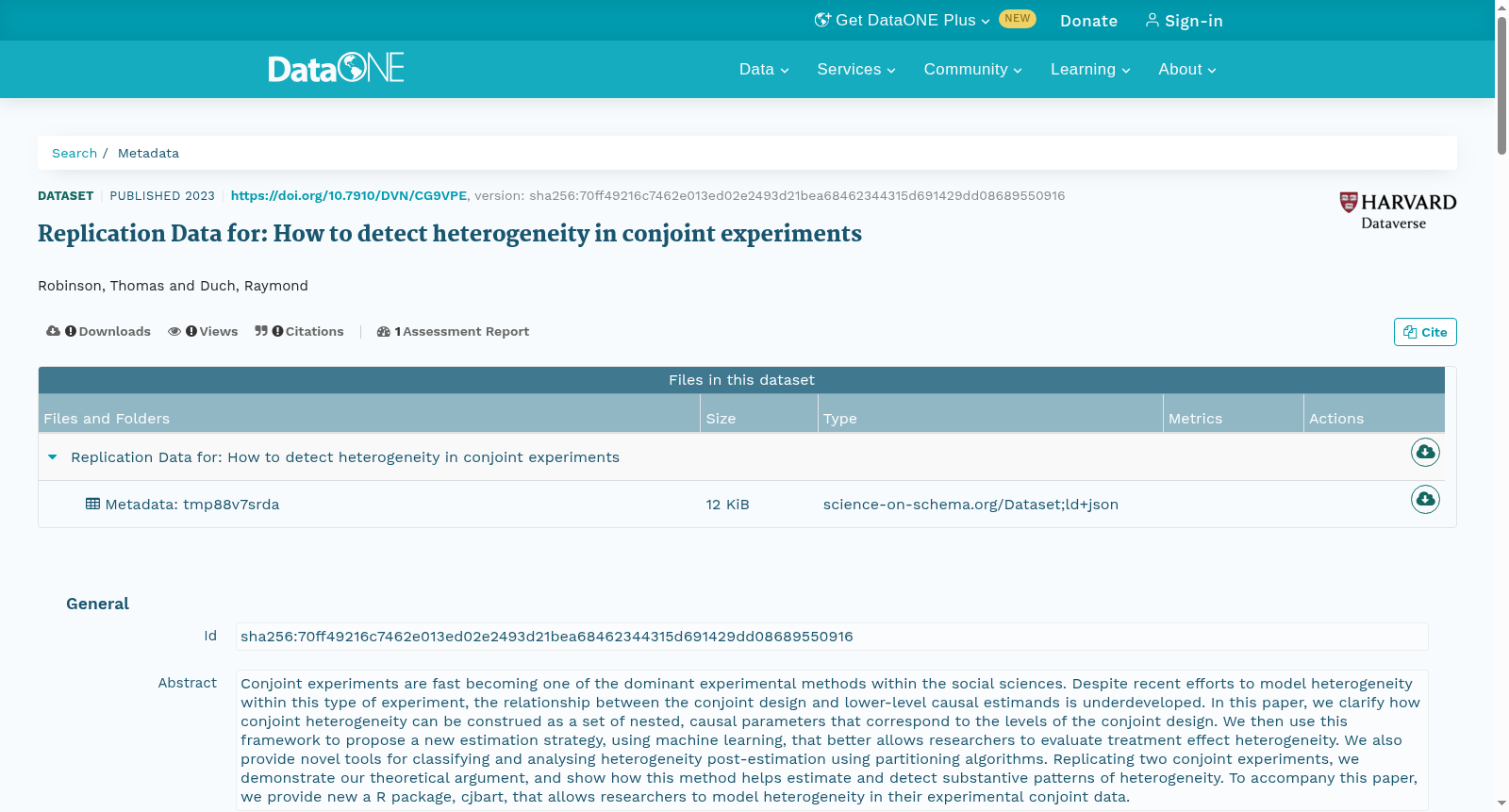This screenshot has width=1509, height=812.
Task: Click the scrollbar down arrow
Action: pos(1501,804)
